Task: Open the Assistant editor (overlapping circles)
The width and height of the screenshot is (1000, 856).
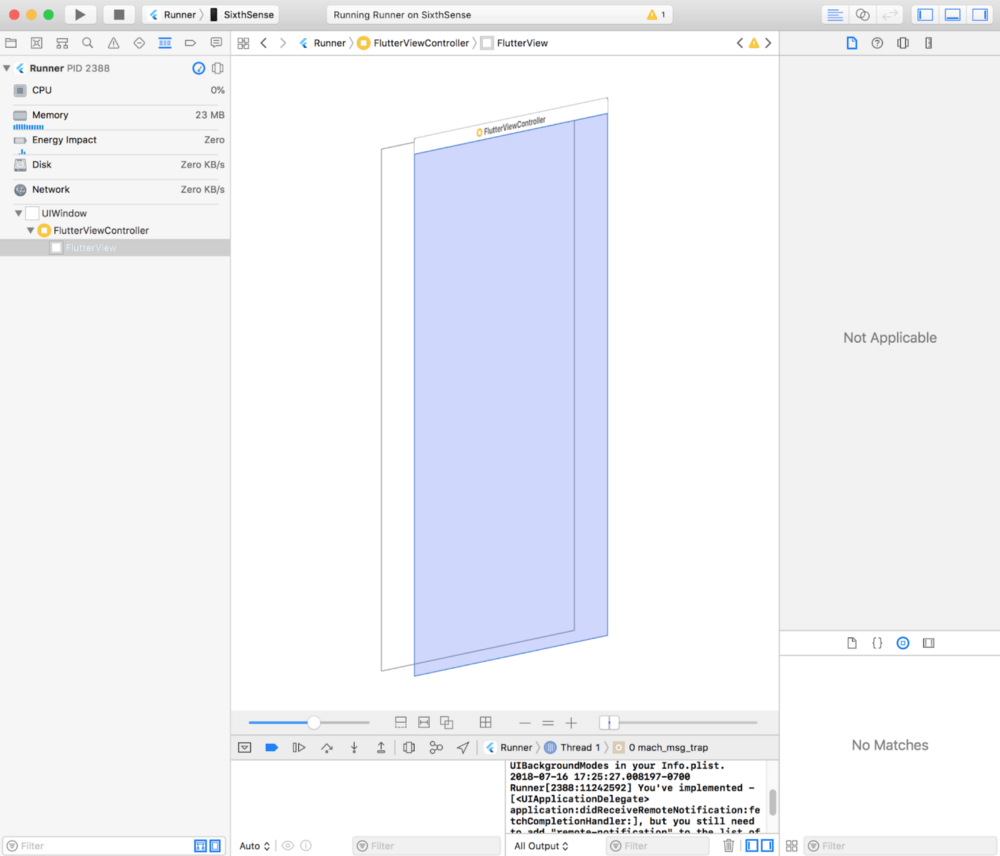Action: [x=862, y=14]
